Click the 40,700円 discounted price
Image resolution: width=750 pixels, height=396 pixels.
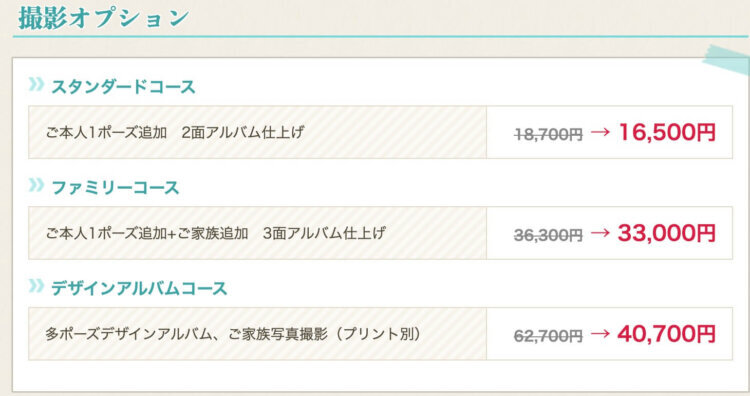tap(667, 334)
